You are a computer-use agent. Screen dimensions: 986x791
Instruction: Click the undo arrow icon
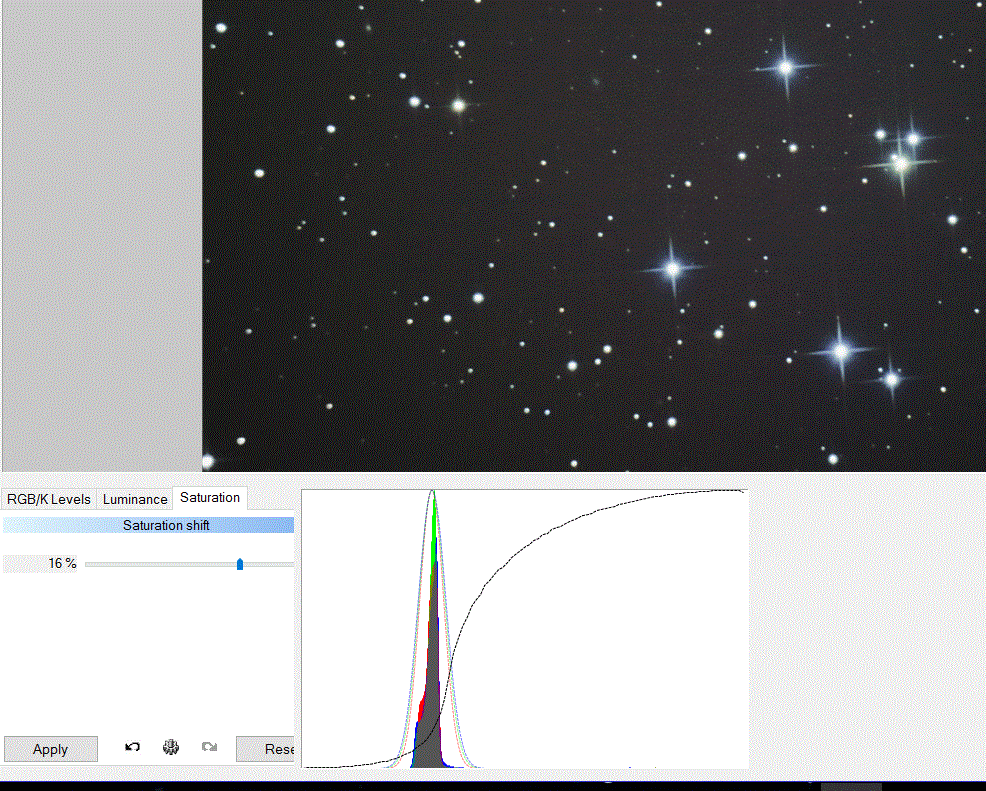pos(132,747)
